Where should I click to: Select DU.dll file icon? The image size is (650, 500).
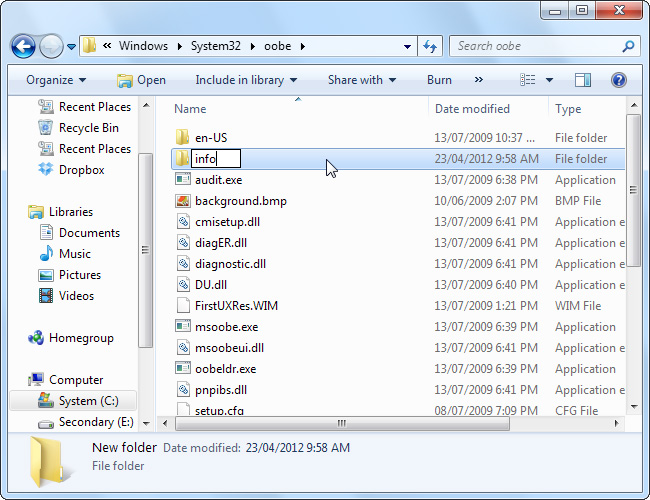[x=183, y=284]
